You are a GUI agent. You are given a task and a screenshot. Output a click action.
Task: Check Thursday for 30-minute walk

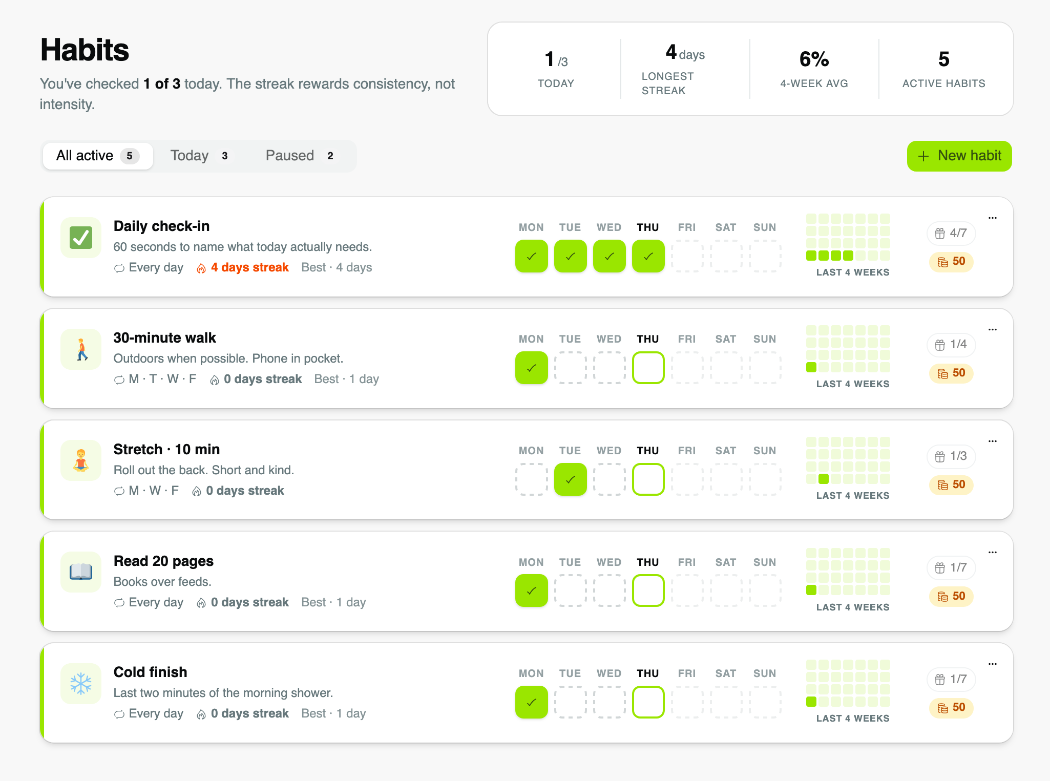648,368
